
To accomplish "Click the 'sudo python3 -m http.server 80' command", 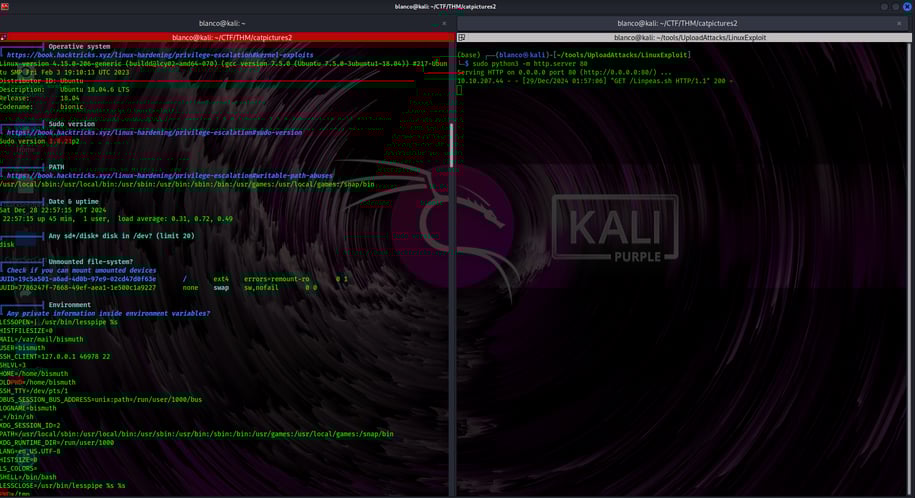I will pyautogui.click(x=530, y=64).
